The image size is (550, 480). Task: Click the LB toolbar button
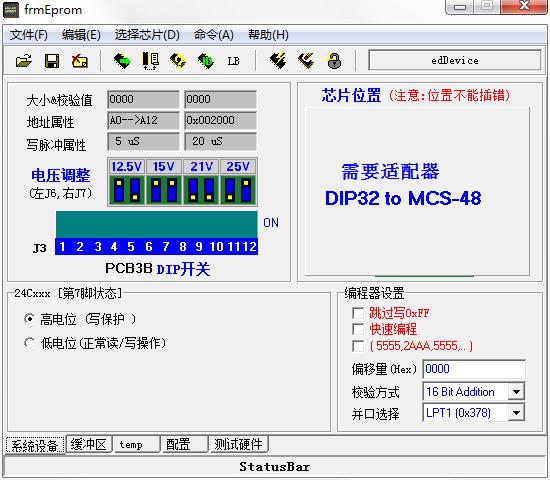234,61
